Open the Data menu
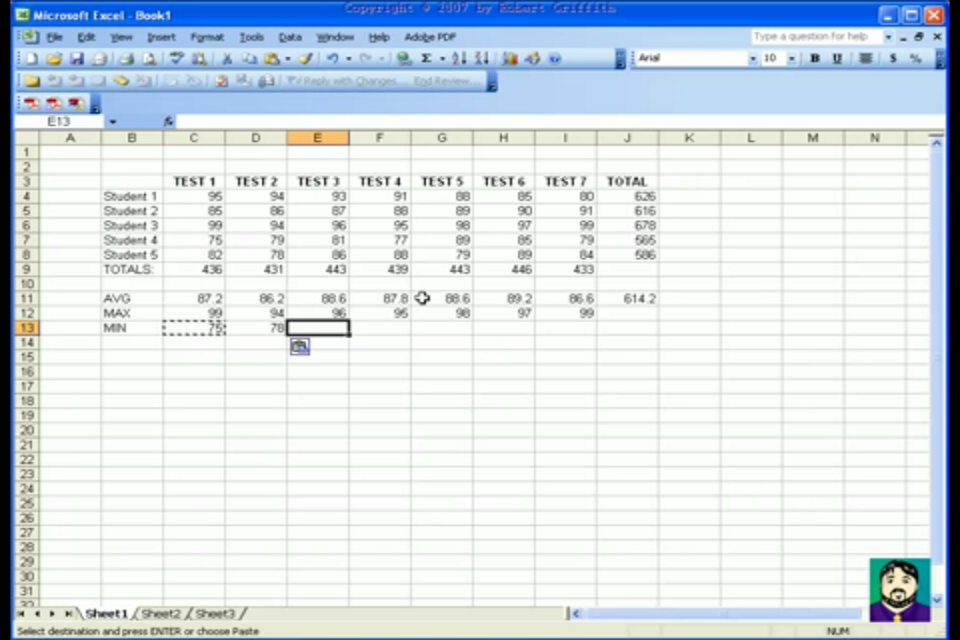 tap(290, 37)
